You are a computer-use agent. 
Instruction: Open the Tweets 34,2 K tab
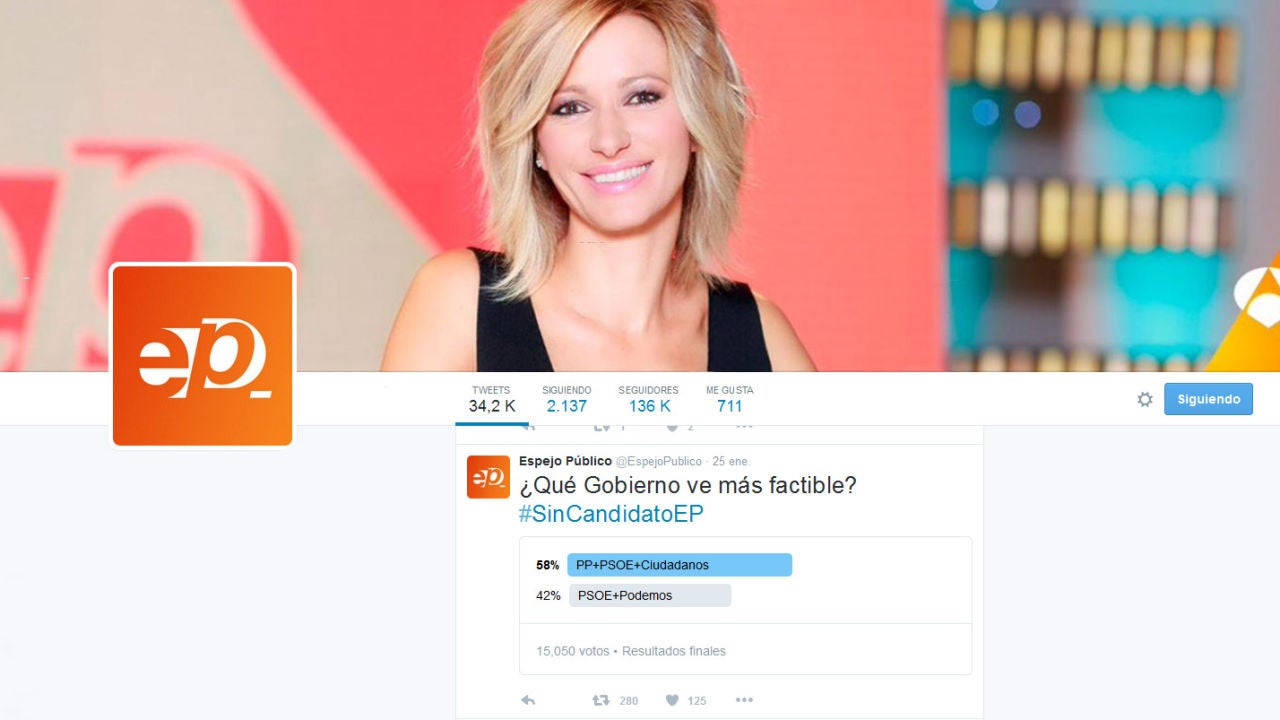coord(491,399)
